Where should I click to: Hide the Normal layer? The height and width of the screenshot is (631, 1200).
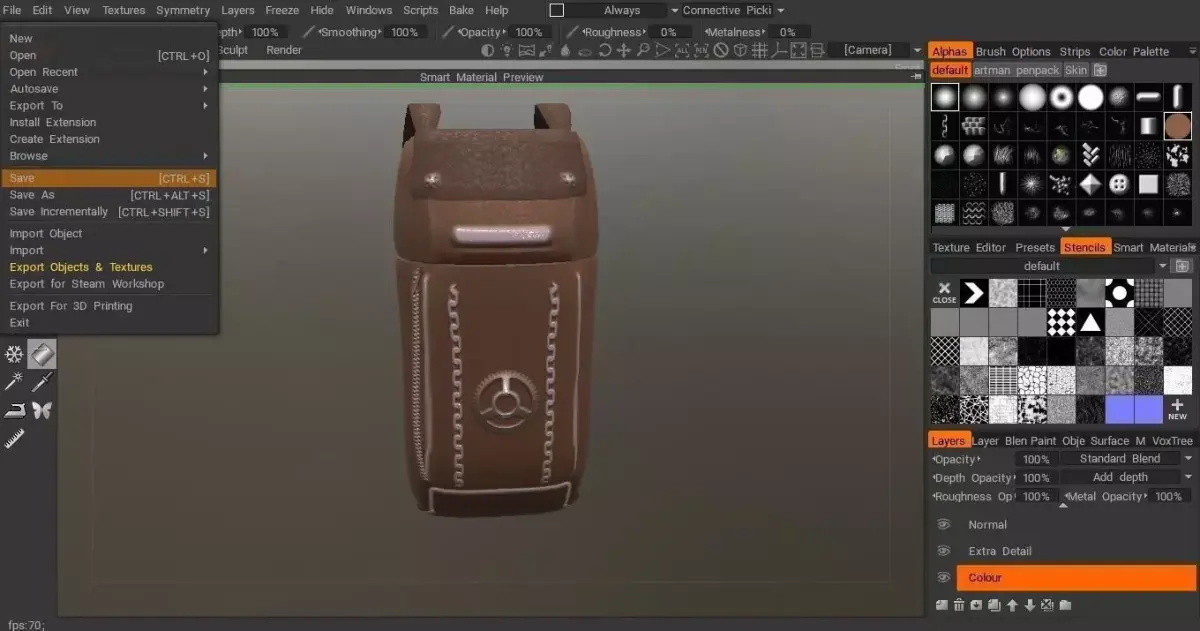944,524
